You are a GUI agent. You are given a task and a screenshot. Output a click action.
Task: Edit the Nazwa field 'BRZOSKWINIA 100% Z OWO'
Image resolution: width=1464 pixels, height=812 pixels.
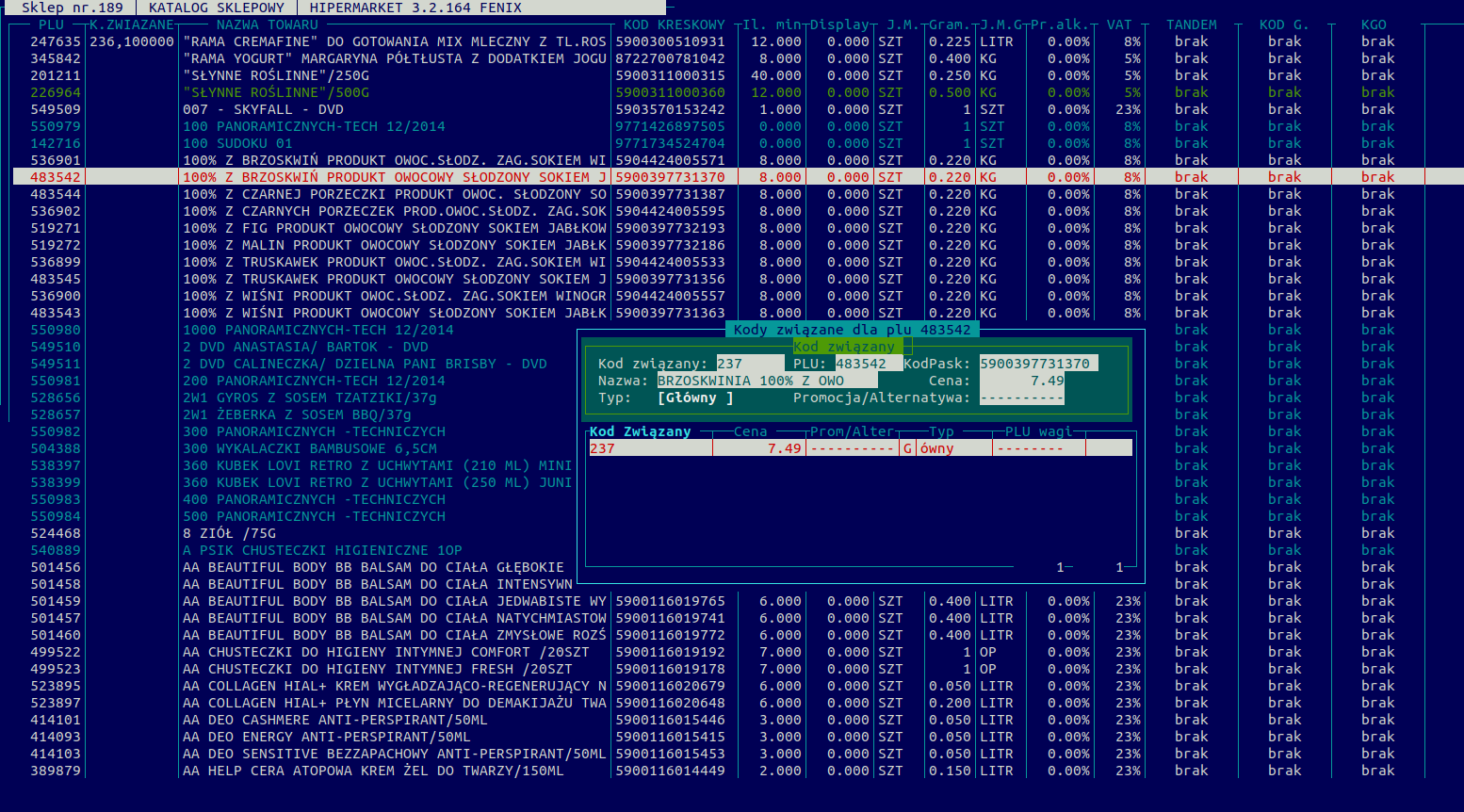766,381
